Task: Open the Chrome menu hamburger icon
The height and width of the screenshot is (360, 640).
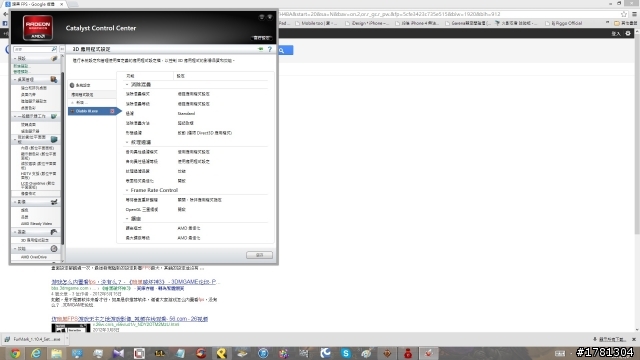Action: point(634,14)
